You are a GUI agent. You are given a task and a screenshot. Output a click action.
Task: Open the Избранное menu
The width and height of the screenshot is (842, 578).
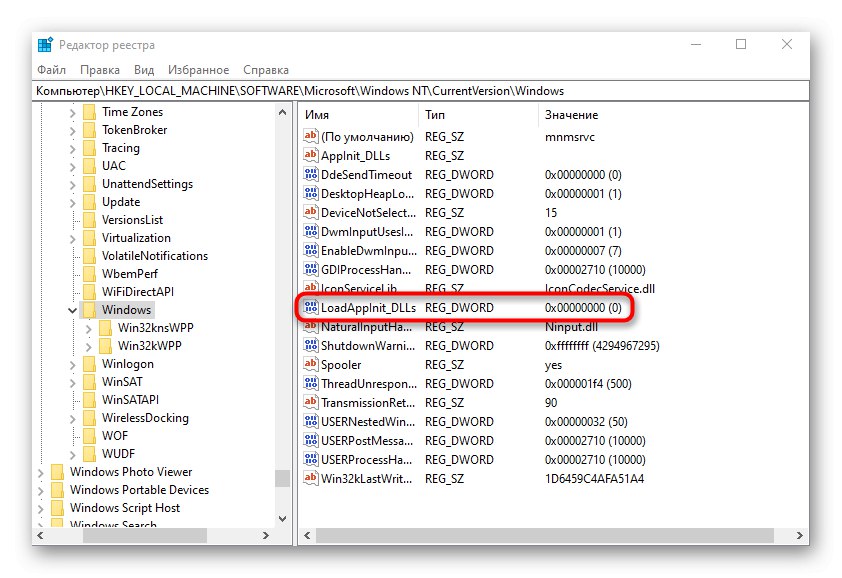pyautogui.click(x=198, y=70)
